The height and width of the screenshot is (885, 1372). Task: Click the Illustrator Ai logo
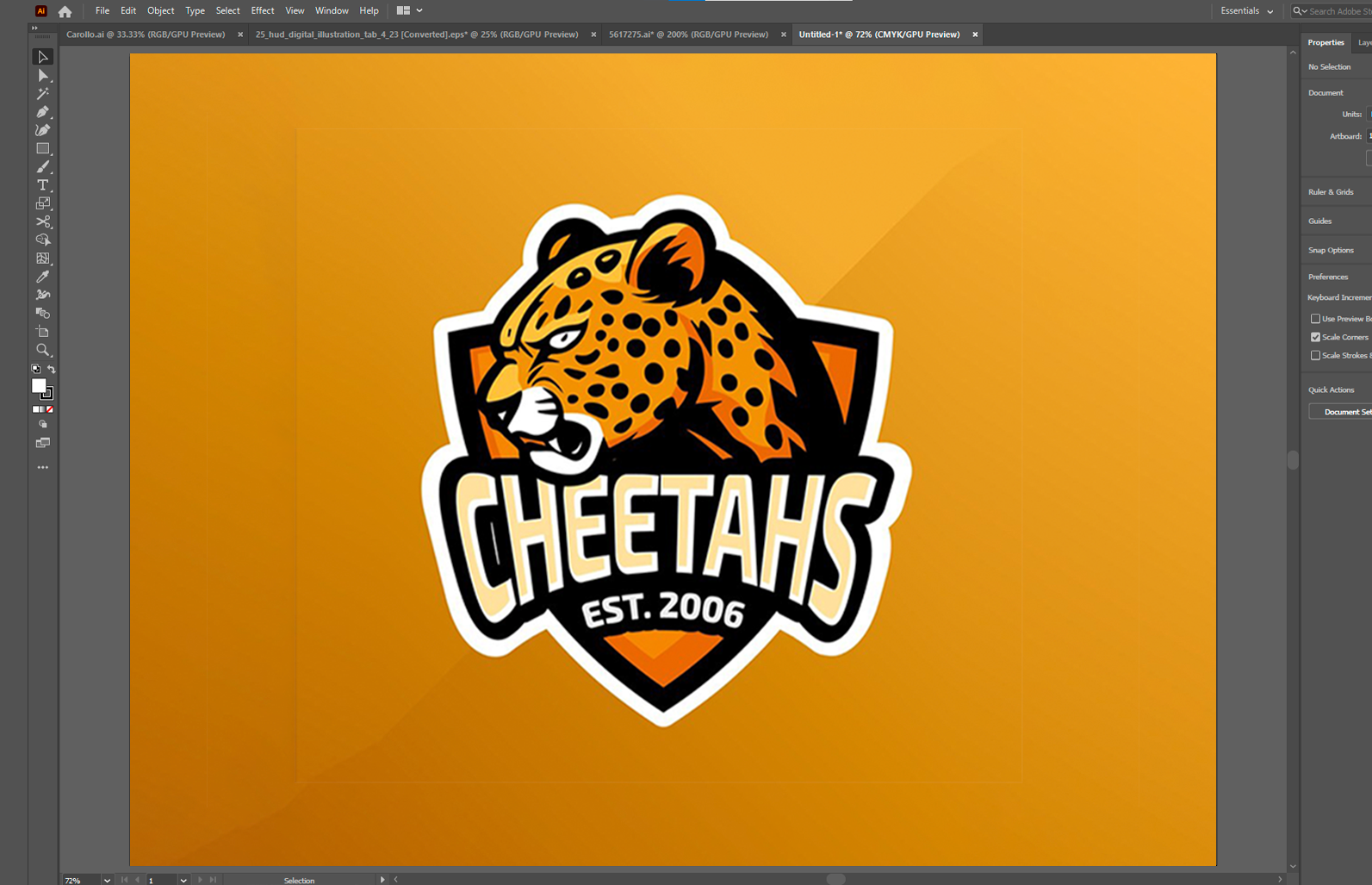pos(40,11)
